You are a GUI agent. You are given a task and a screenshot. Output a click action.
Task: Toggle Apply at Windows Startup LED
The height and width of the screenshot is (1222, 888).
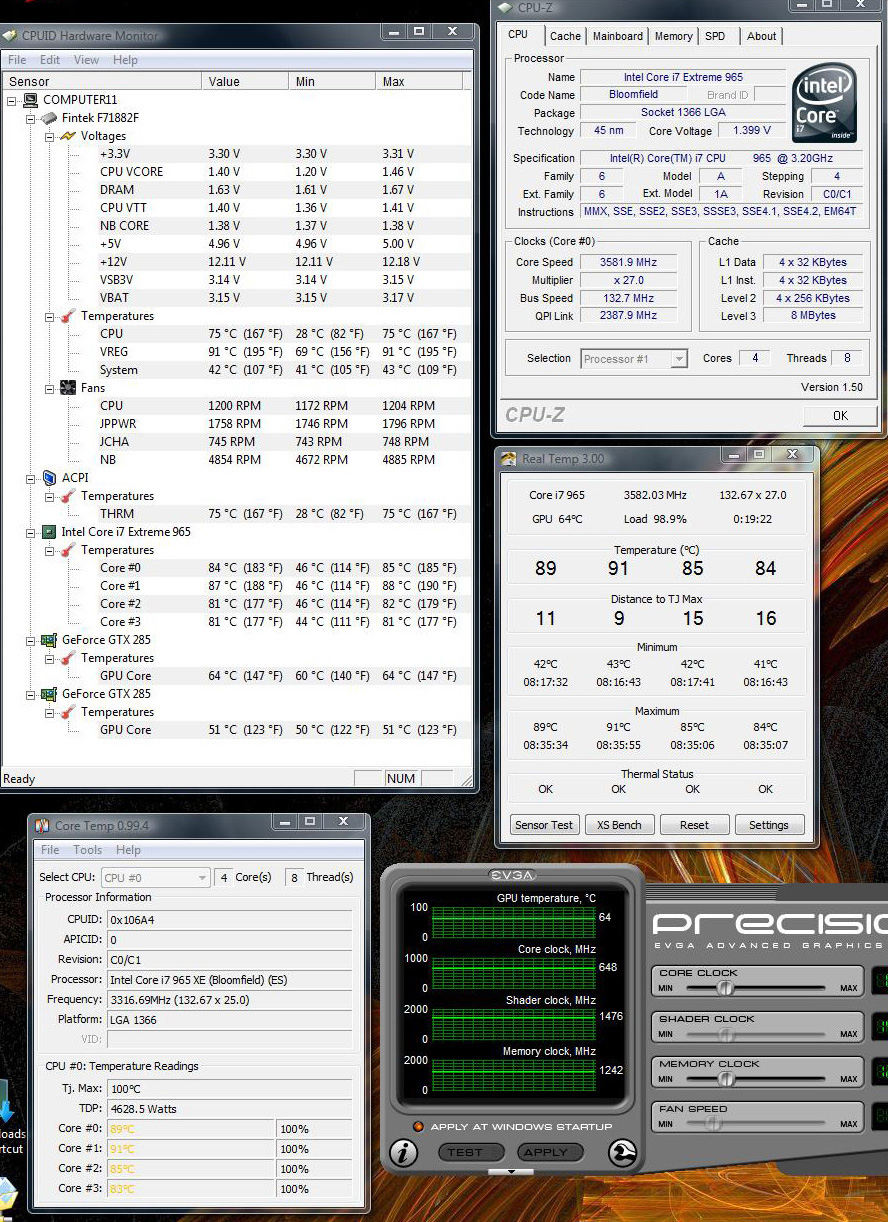point(419,1127)
